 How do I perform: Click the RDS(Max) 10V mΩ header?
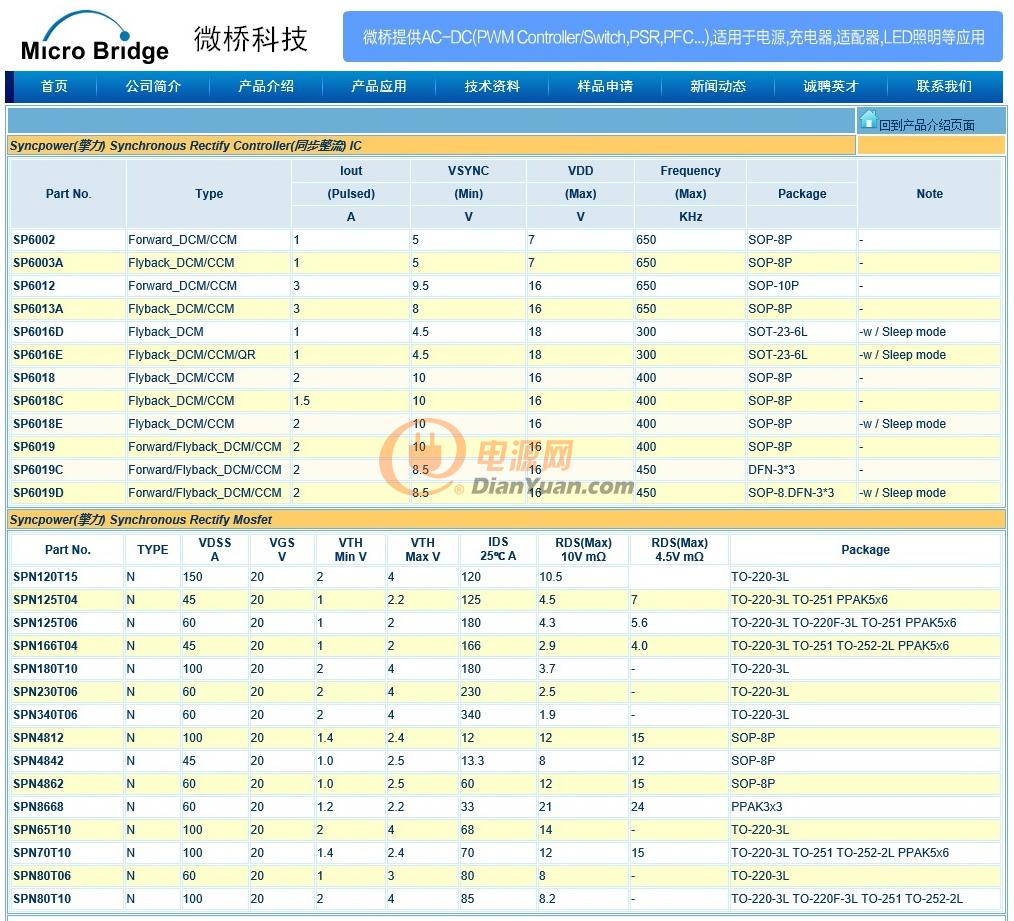coord(583,549)
